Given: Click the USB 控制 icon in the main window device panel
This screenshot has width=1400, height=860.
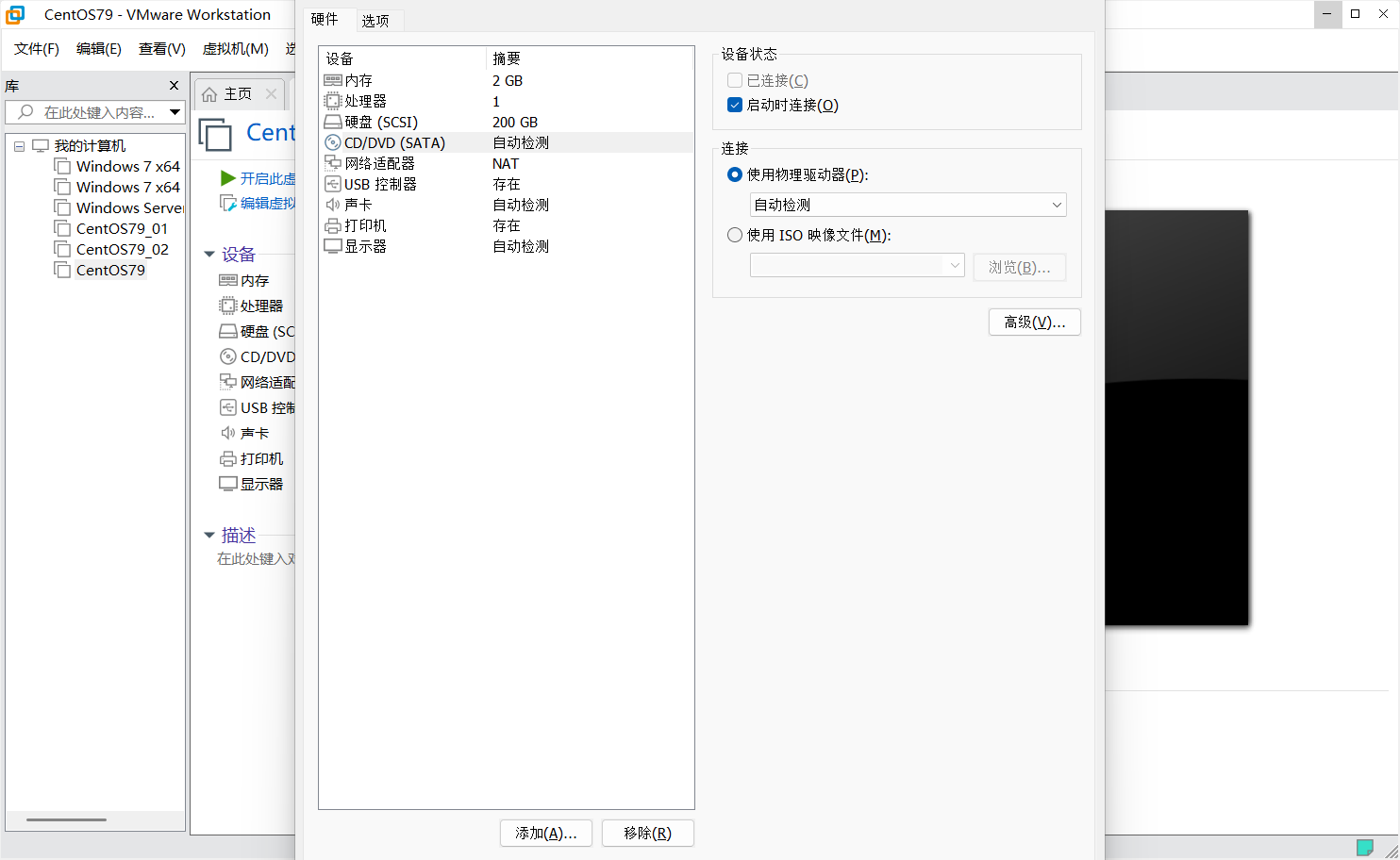Looking at the screenshot, I should point(227,407).
